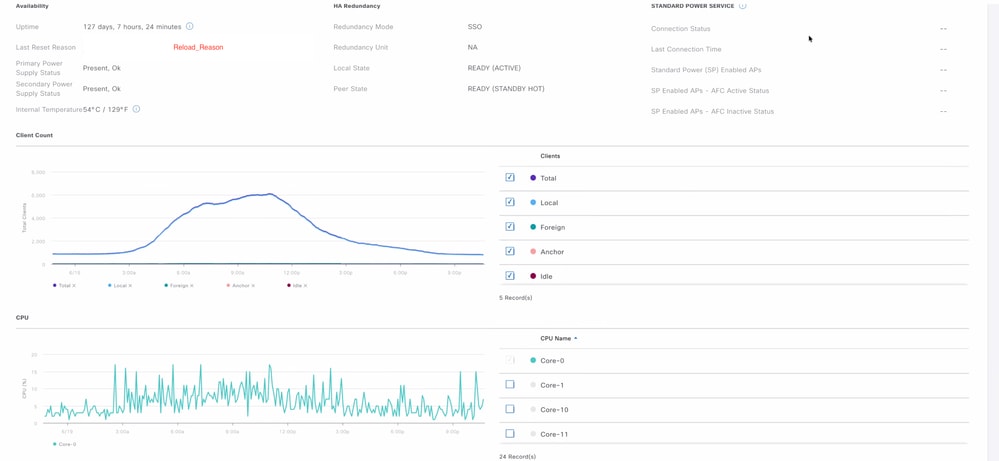Open the Standard Power Service info icon

pyautogui.click(x=743, y=6)
